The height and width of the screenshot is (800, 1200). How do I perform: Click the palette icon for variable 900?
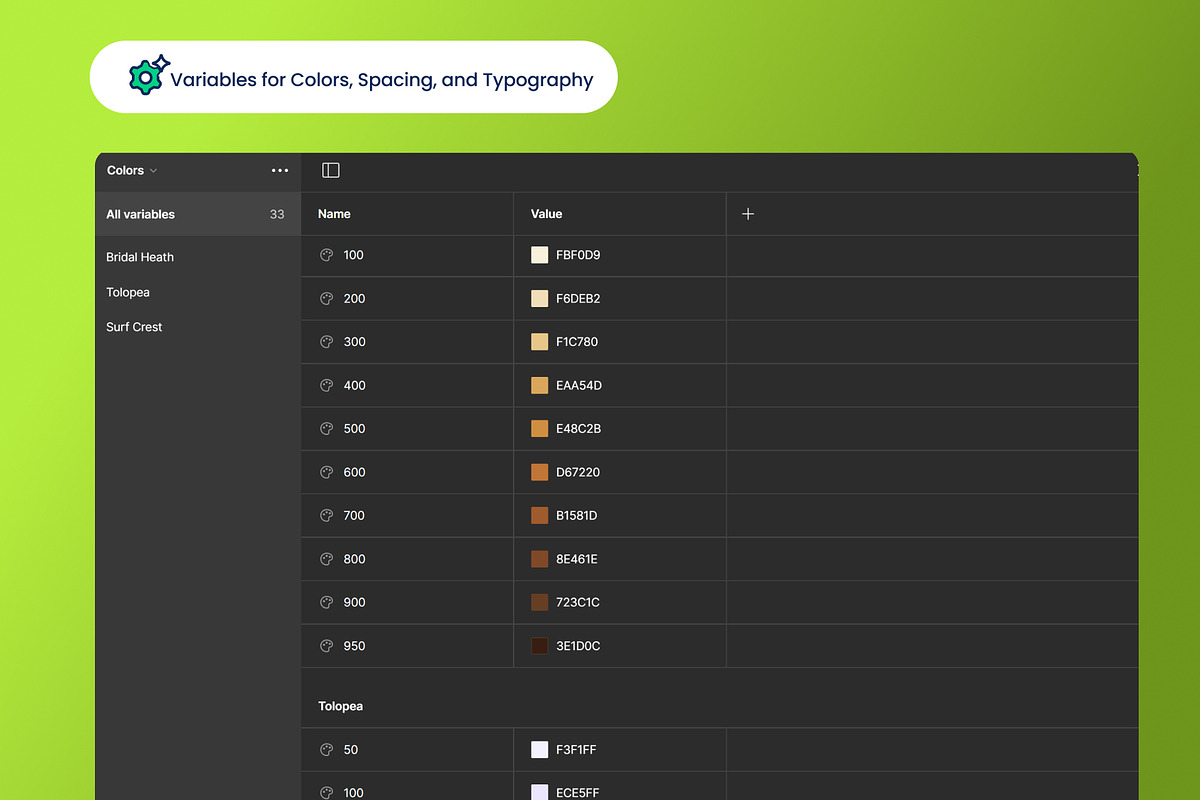326,603
